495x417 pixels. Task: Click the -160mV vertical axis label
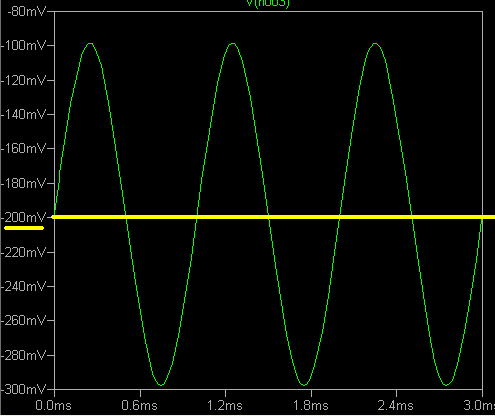tap(23, 148)
